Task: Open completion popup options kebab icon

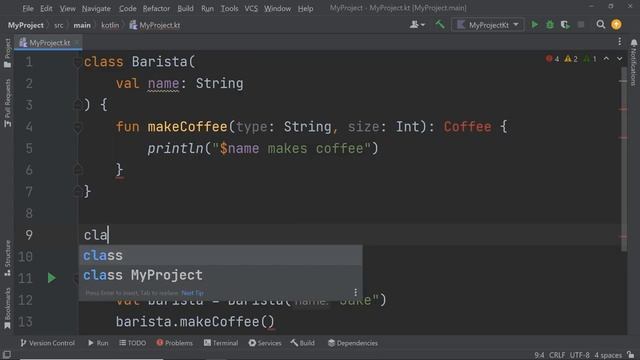Action: click(x=356, y=292)
